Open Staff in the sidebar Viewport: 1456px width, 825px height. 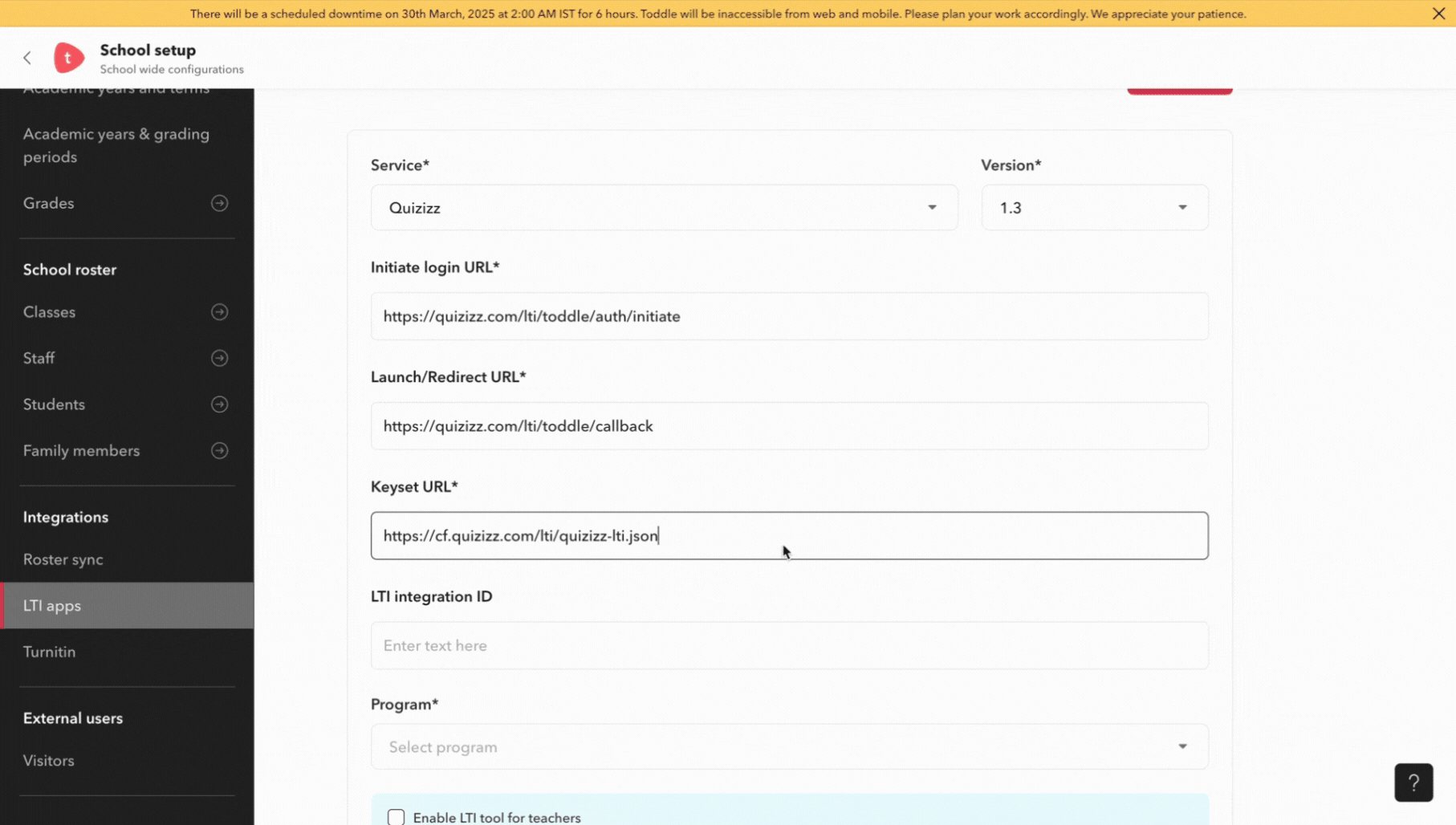click(39, 358)
